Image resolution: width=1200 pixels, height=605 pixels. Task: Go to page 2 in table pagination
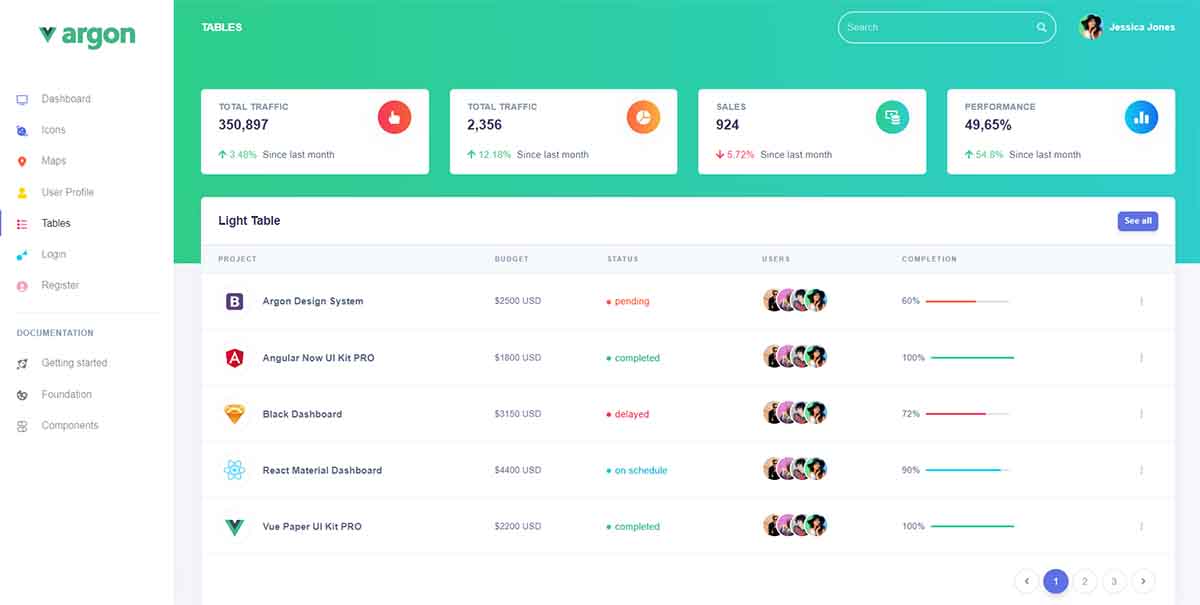pyautogui.click(x=1084, y=581)
